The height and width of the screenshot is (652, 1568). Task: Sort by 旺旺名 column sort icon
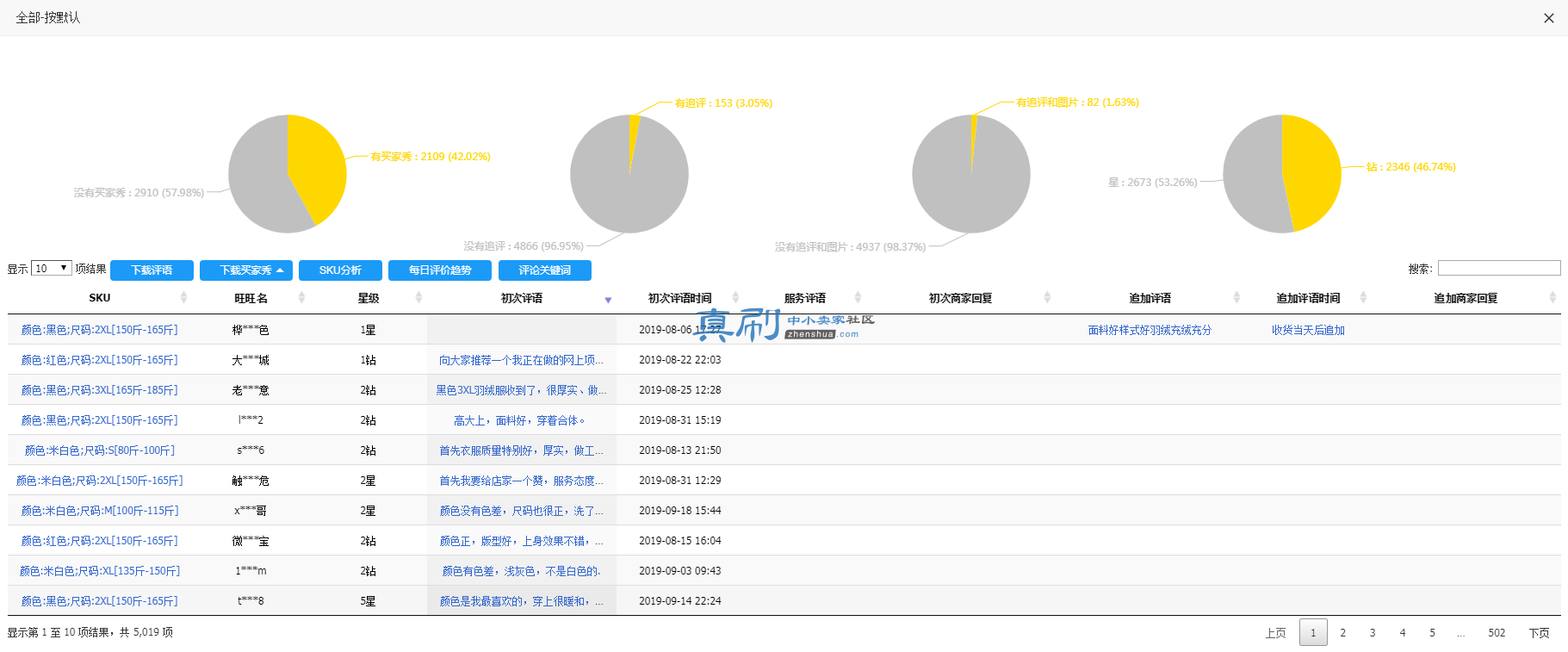pos(301,297)
